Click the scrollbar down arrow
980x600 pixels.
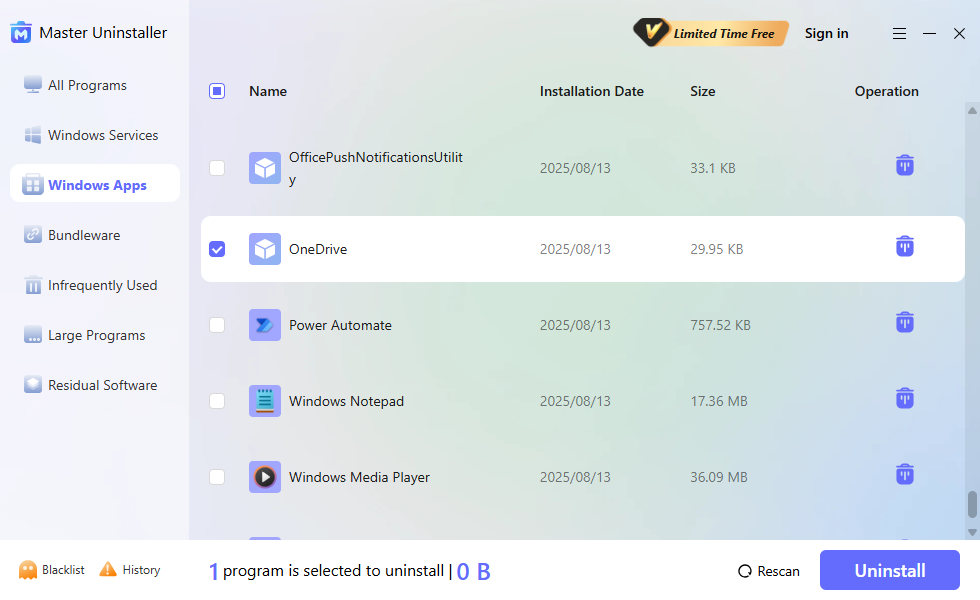(x=971, y=532)
